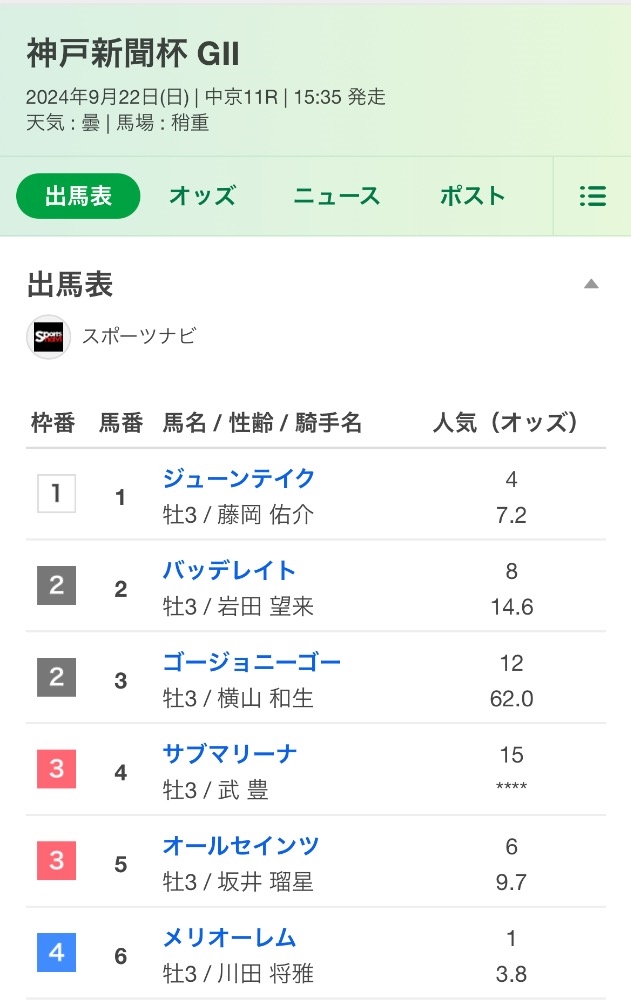Click the 馬番 column header
The width and height of the screenshot is (631, 1000).
[x=121, y=423]
